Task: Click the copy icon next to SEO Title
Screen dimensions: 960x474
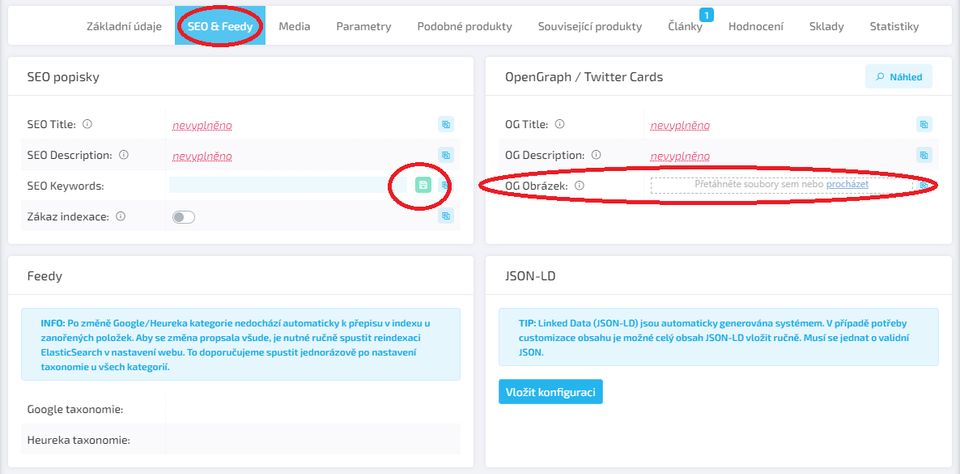Action: click(x=446, y=124)
